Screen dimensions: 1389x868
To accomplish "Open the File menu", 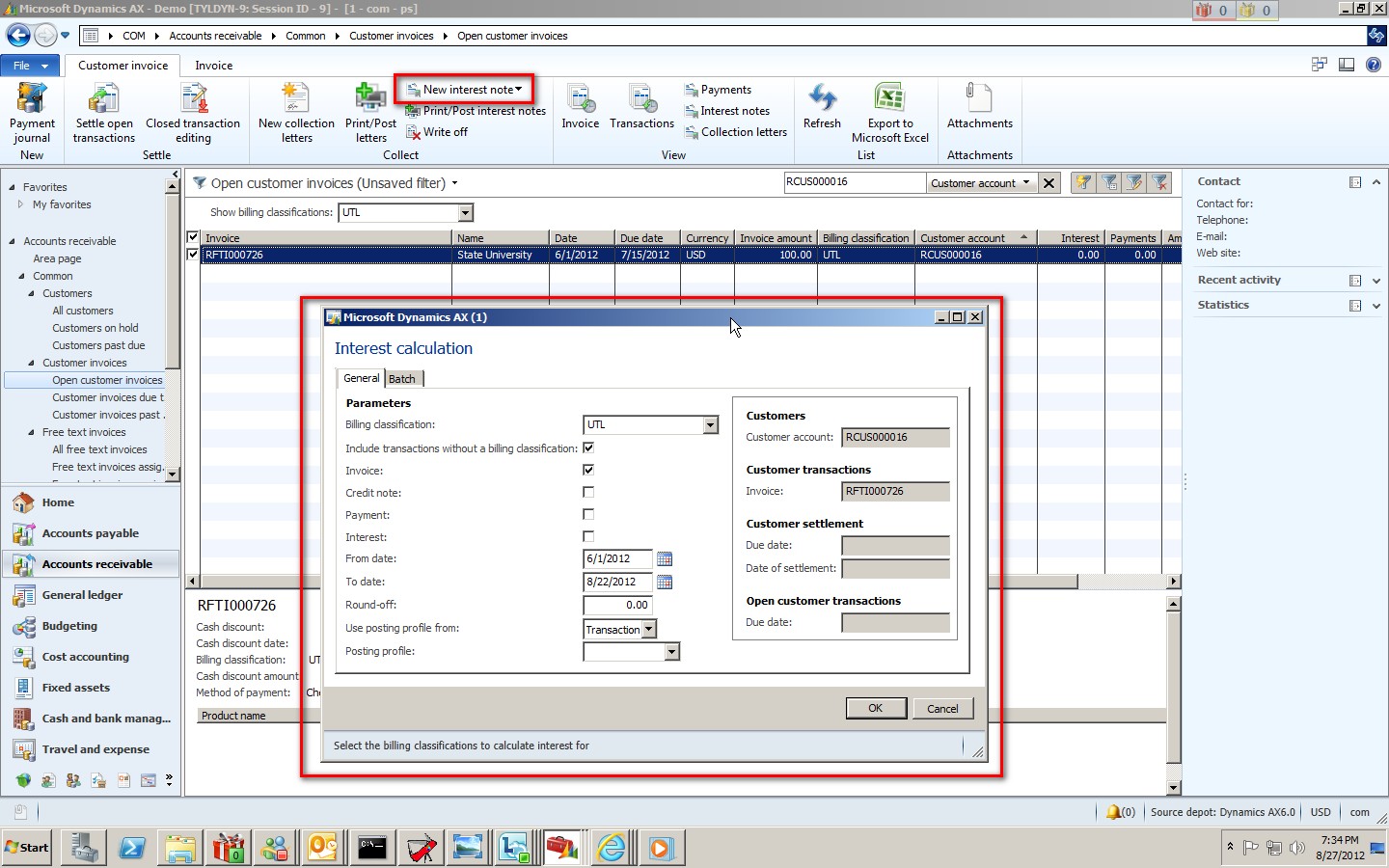I will click(x=31, y=66).
